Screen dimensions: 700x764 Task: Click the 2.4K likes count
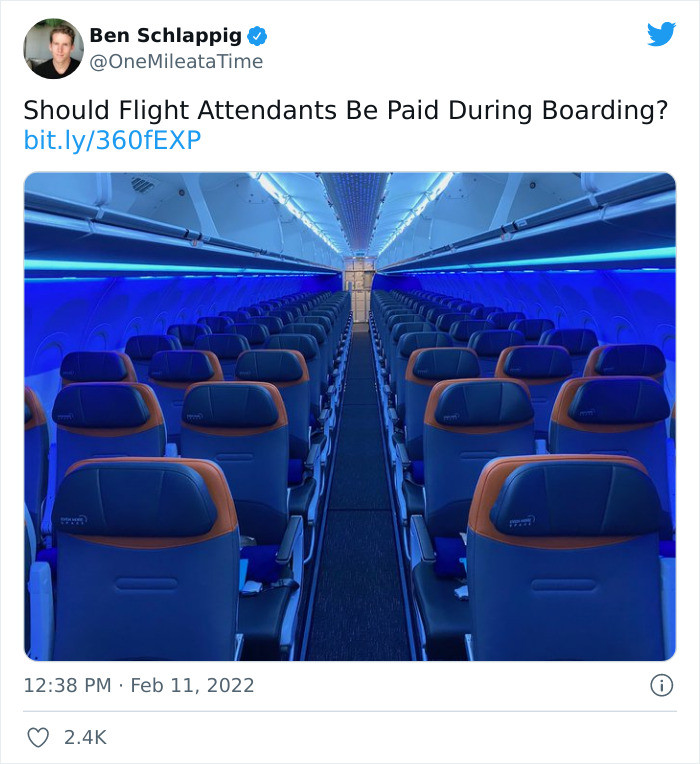pyautogui.click(x=85, y=738)
